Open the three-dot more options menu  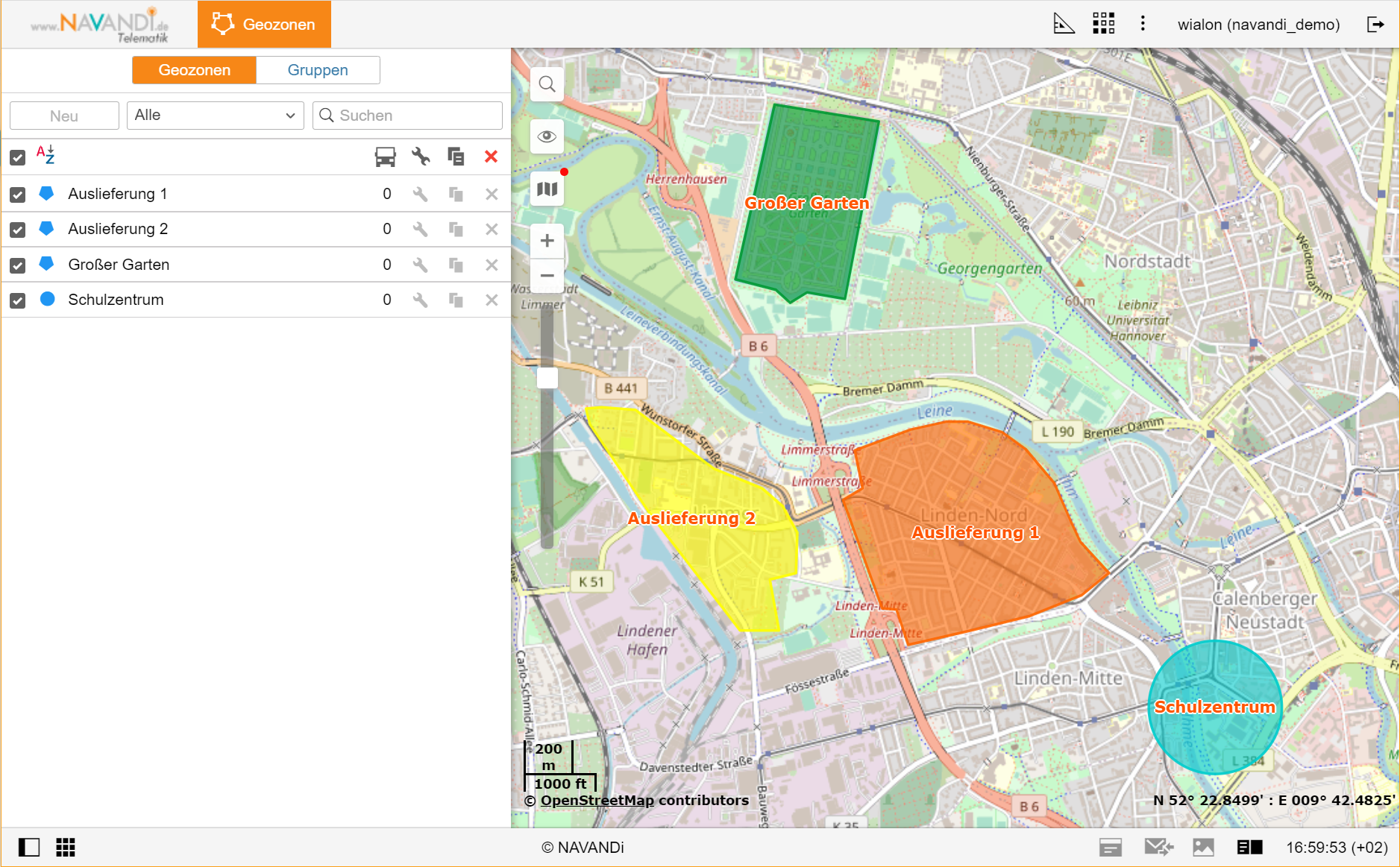coord(1142,24)
